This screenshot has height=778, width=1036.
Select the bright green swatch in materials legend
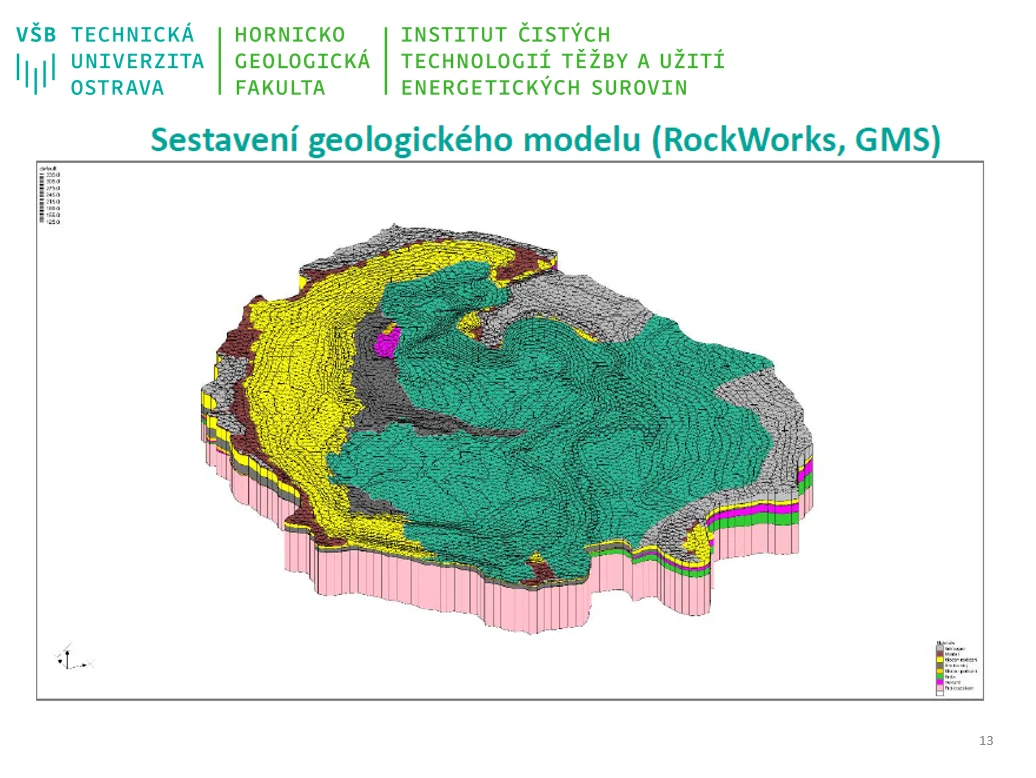(x=940, y=676)
